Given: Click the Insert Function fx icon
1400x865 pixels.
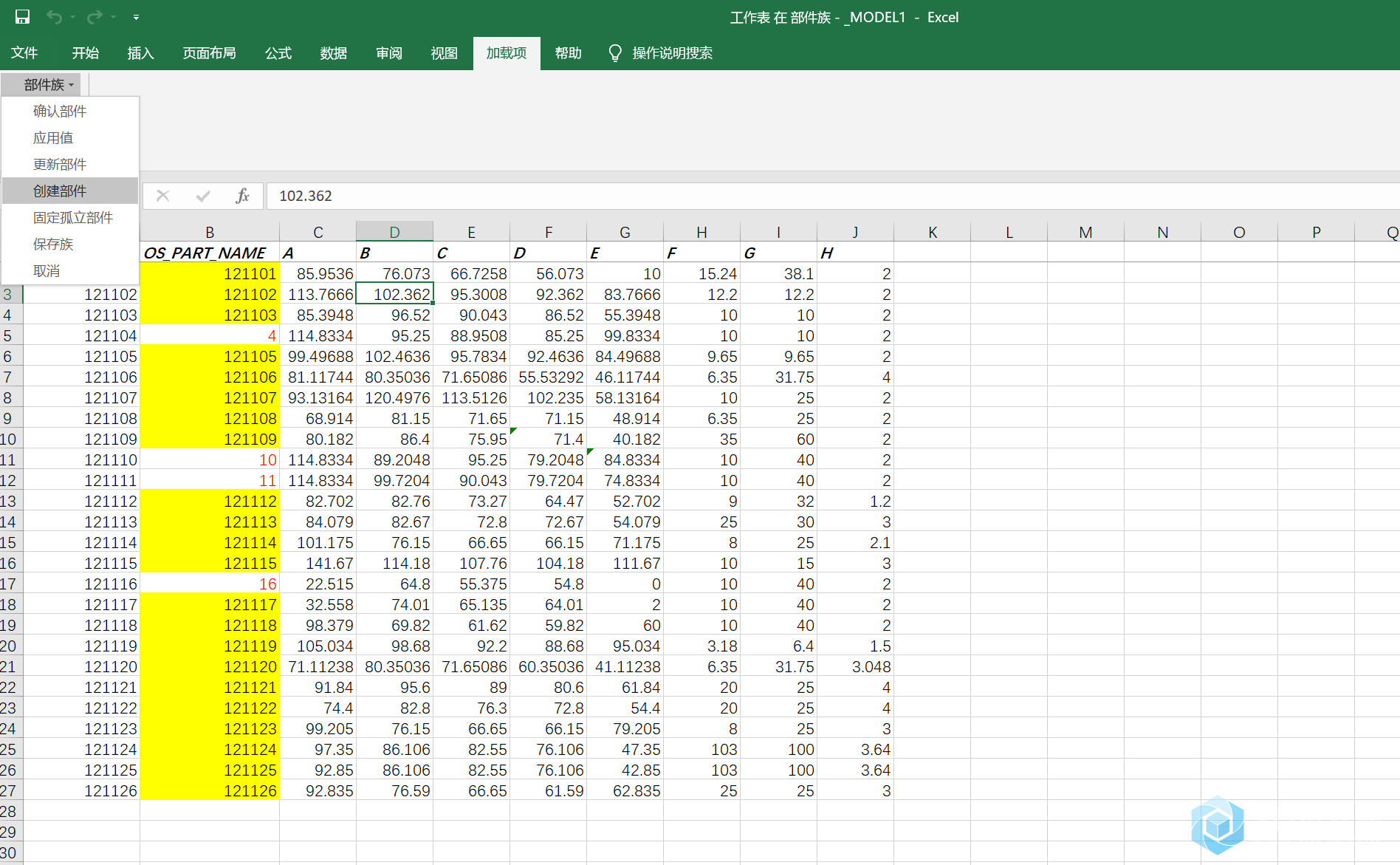Looking at the screenshot, I should pos(242,196).
